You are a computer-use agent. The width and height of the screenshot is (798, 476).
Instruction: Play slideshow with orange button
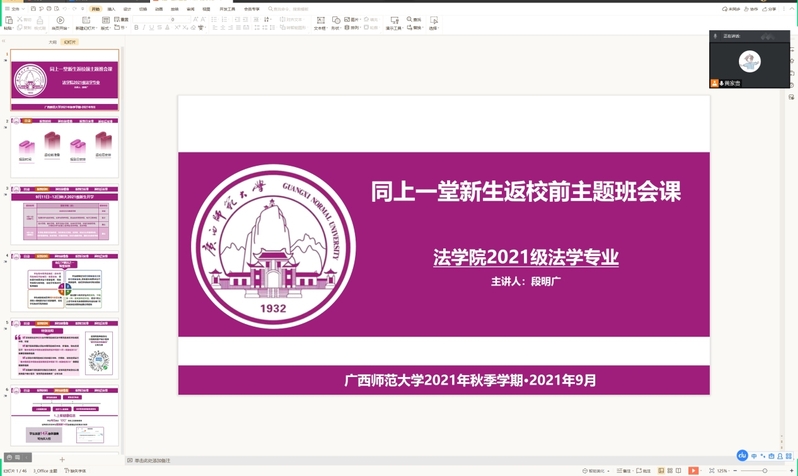coord(693,470)
